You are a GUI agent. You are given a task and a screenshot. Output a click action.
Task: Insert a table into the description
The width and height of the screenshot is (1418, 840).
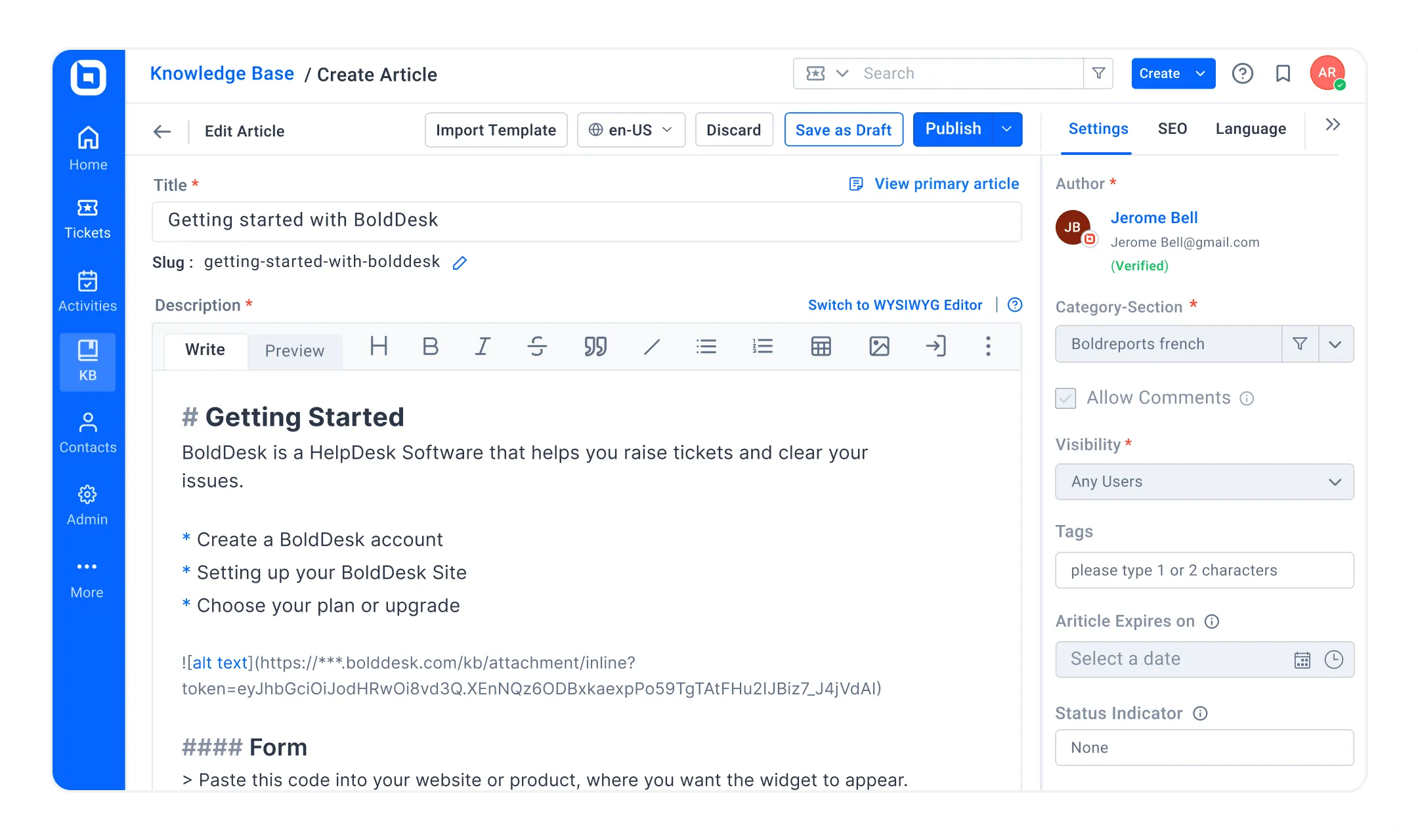[x=821, y=346]
